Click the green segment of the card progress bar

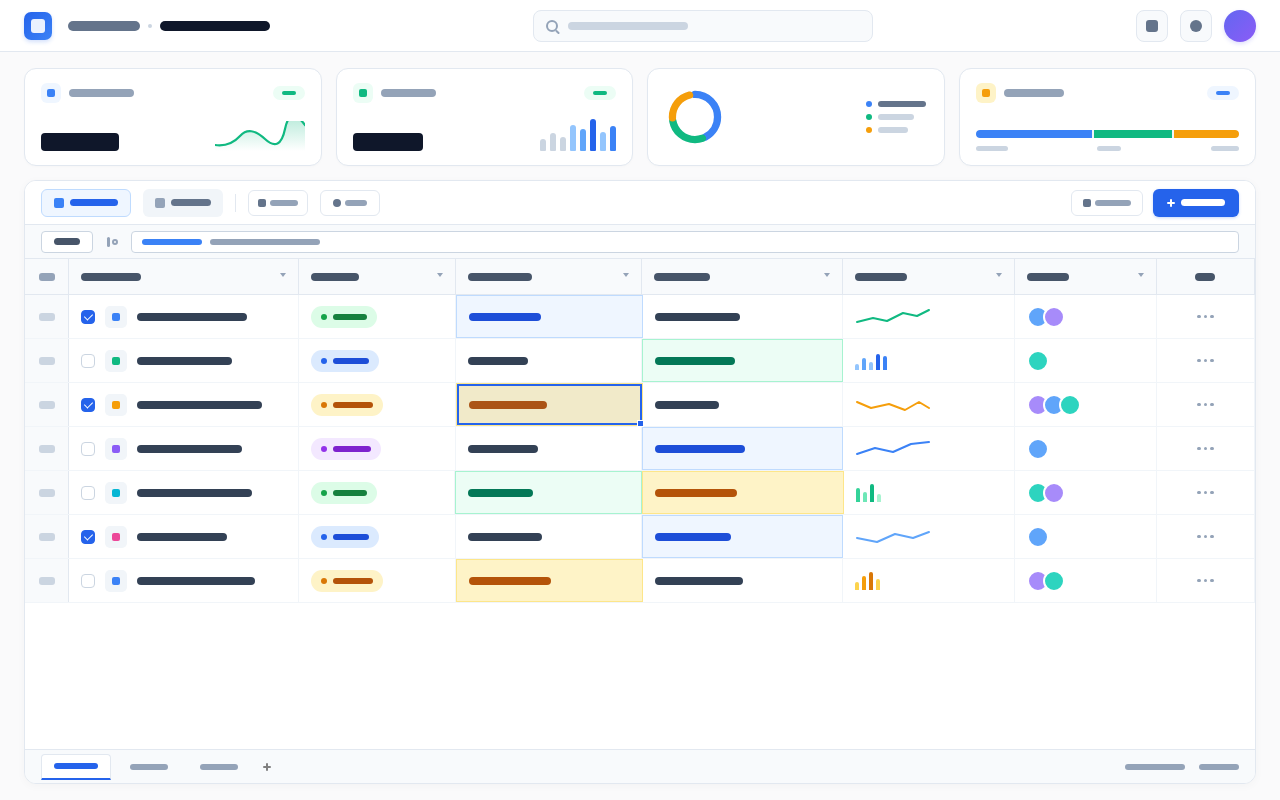(1133, 134)
